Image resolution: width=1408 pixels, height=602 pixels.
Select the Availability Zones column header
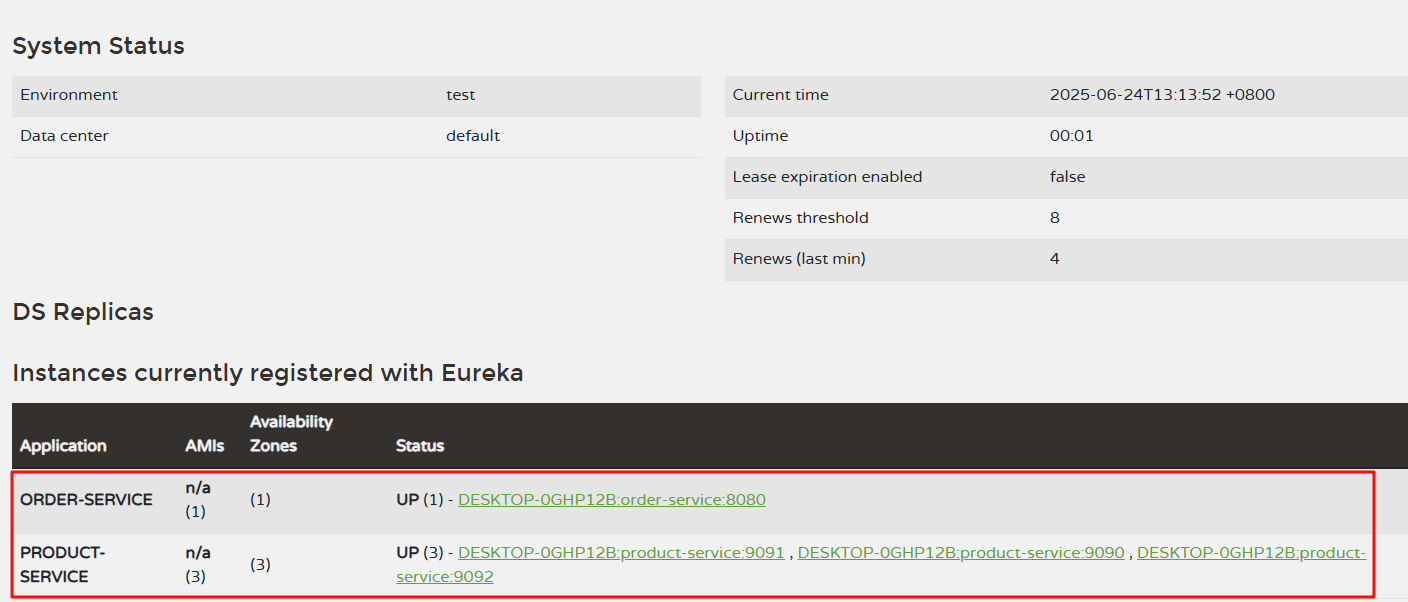[x=291, y=434]
